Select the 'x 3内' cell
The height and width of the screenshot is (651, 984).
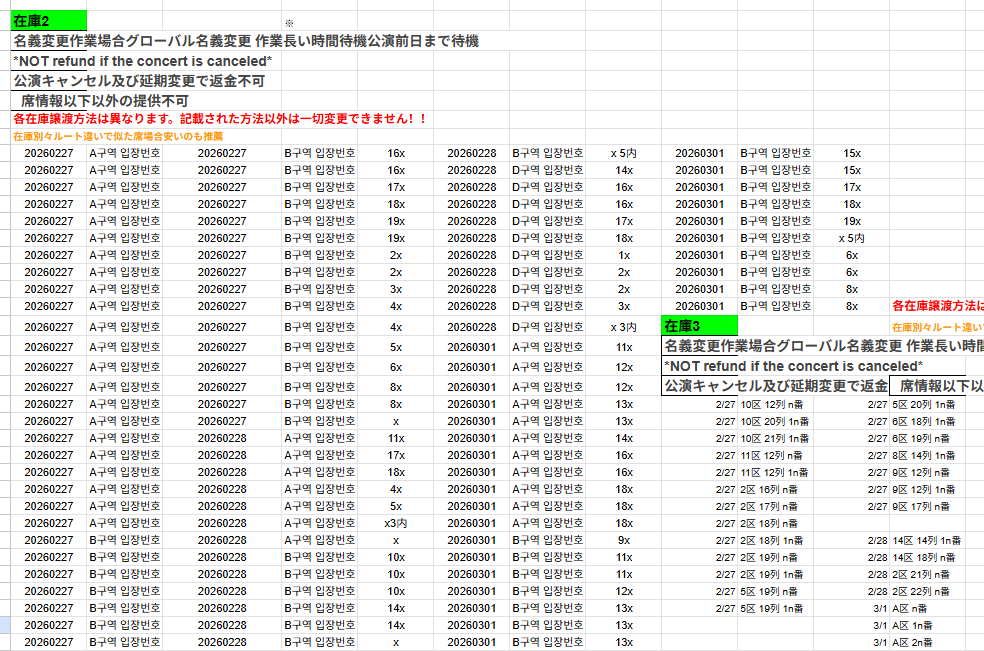(x=624, y=327)
